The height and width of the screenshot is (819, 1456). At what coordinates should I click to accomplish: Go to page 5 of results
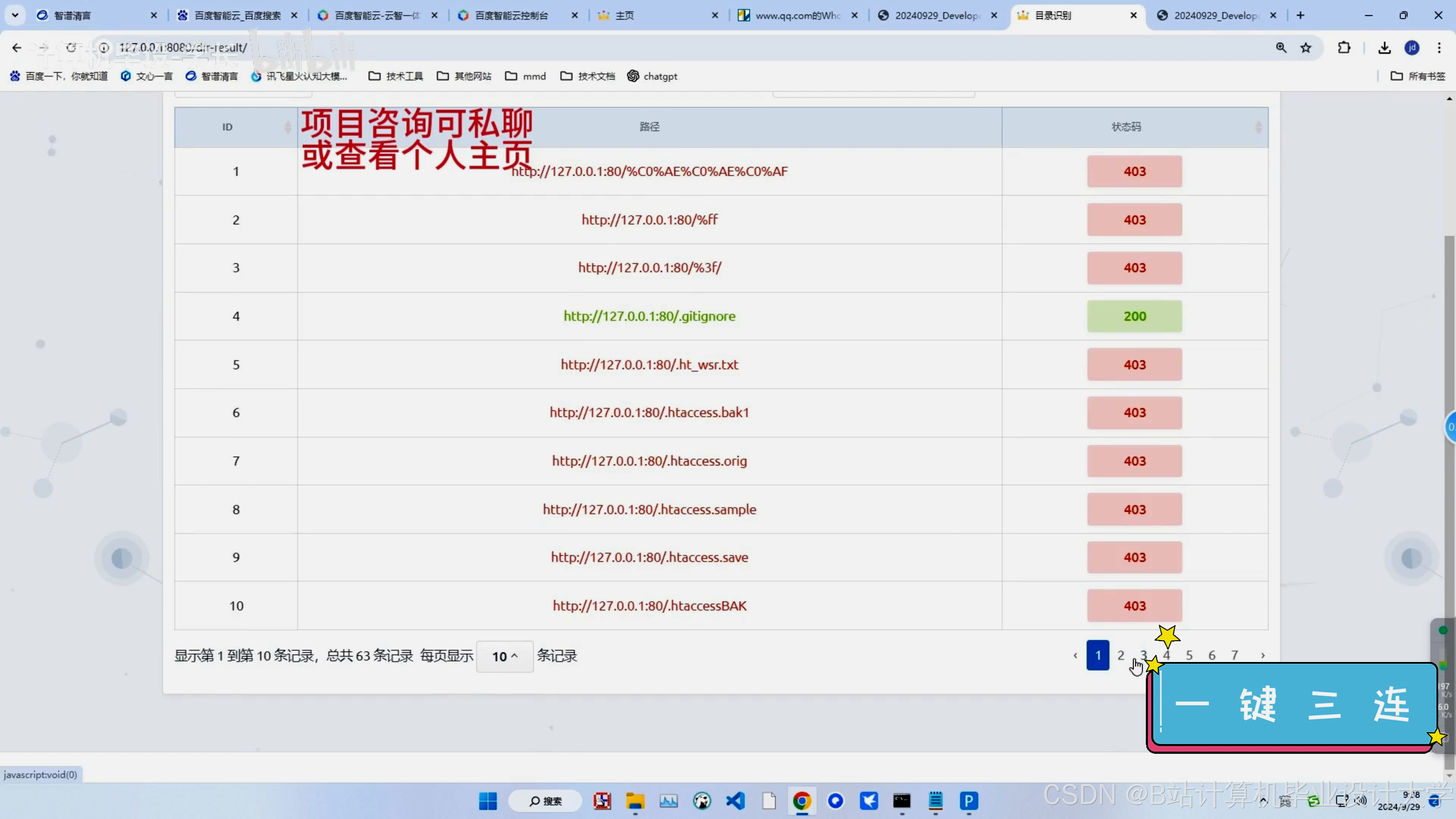pyautogui.click(x=1189, y=655)
